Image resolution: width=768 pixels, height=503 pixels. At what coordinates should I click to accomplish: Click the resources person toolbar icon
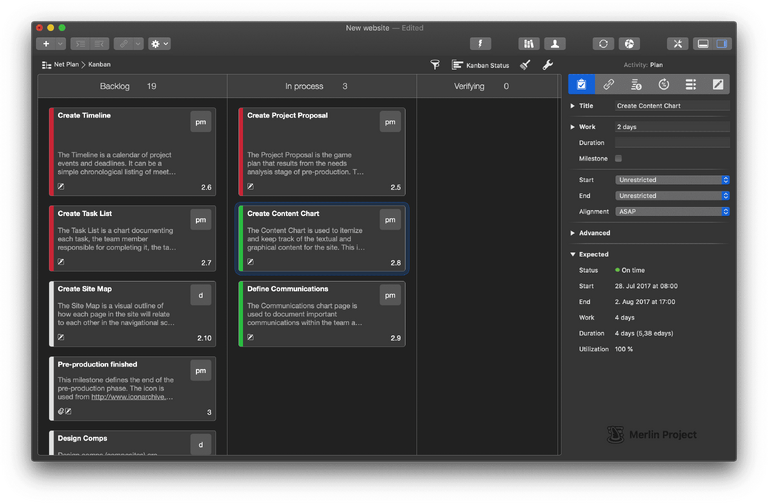pos(553,44)
